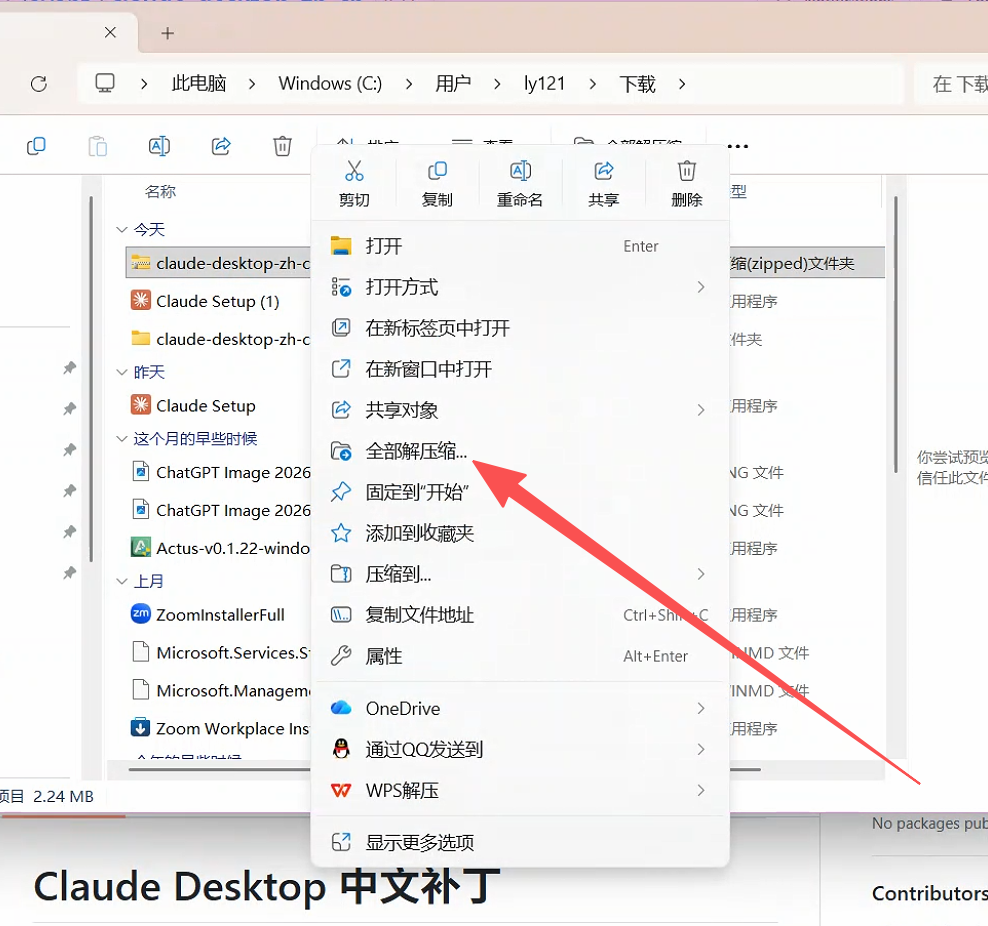The width and height of the screenshot is (988, 926).
Task: Select the Claude Setup (1) file
Action: (219, 301)
